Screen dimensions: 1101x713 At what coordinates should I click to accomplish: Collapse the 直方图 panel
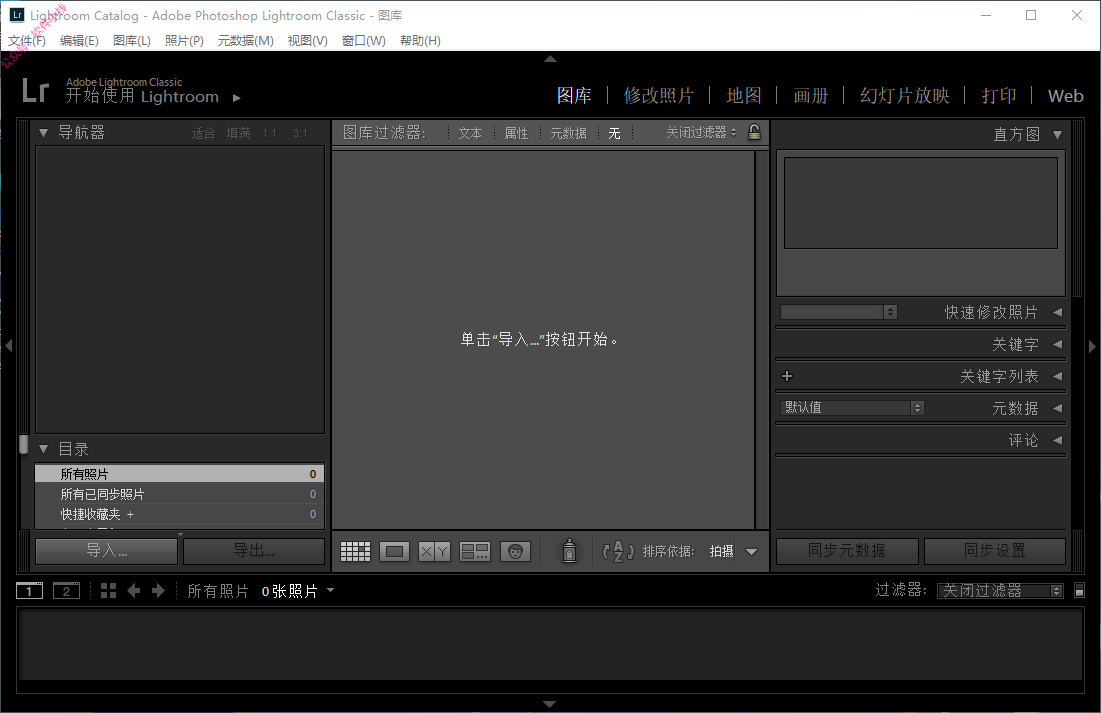click(x=1057, y=135)
